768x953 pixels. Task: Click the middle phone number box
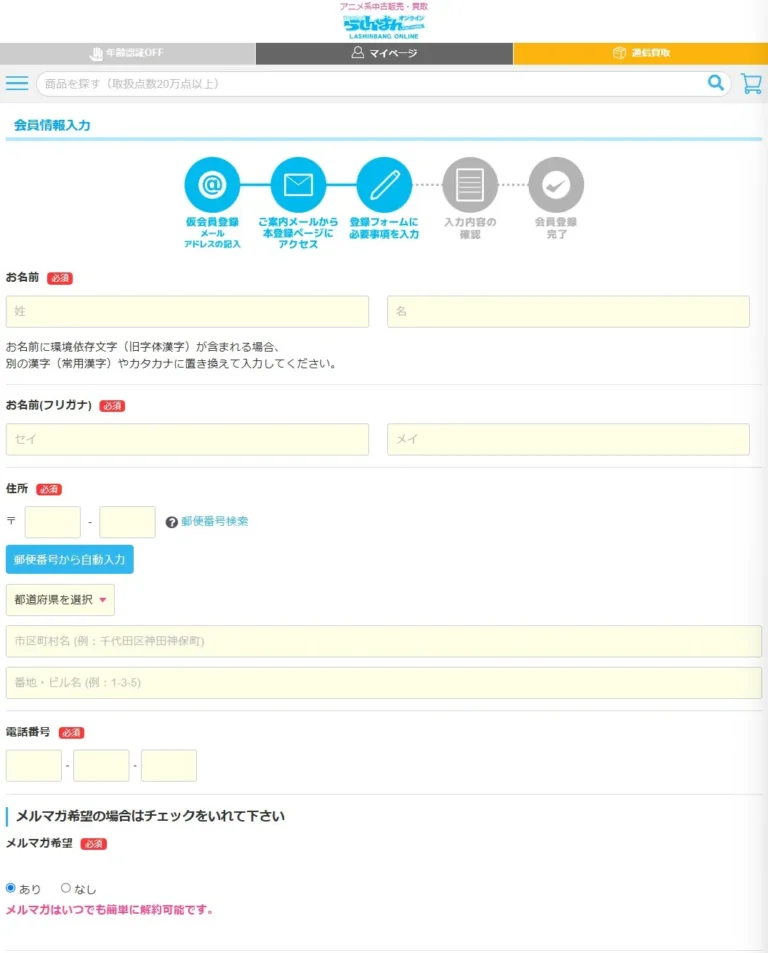click(101, 766)
